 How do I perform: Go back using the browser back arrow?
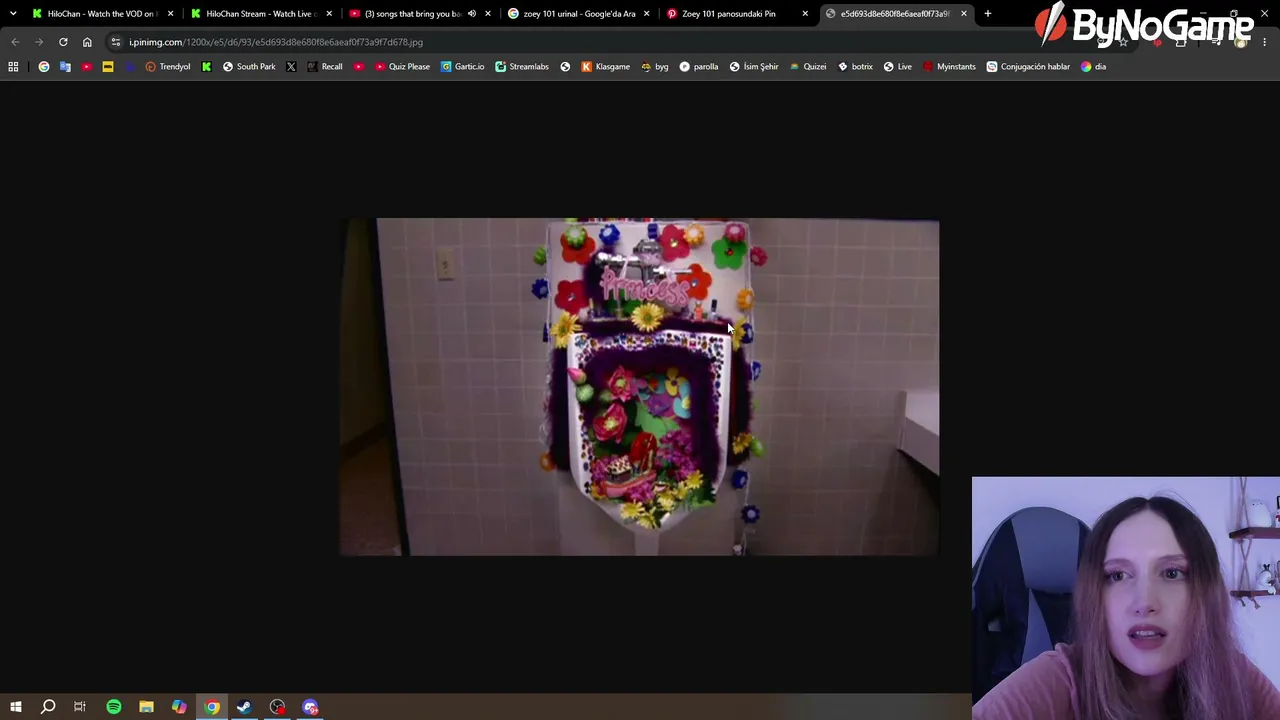pyautogui.click(x=15, y=42)
